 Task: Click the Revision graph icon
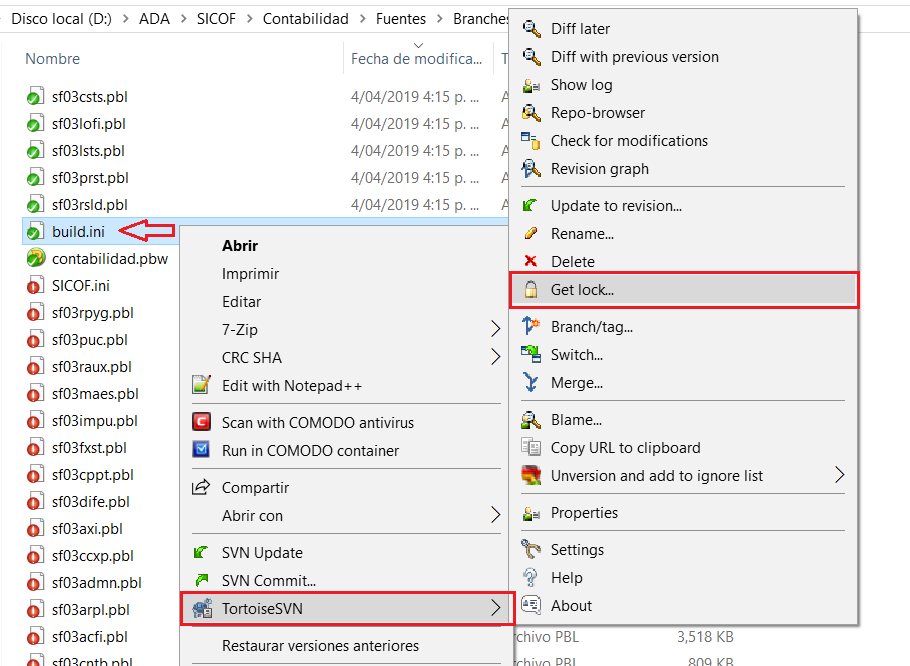(531, 169)
